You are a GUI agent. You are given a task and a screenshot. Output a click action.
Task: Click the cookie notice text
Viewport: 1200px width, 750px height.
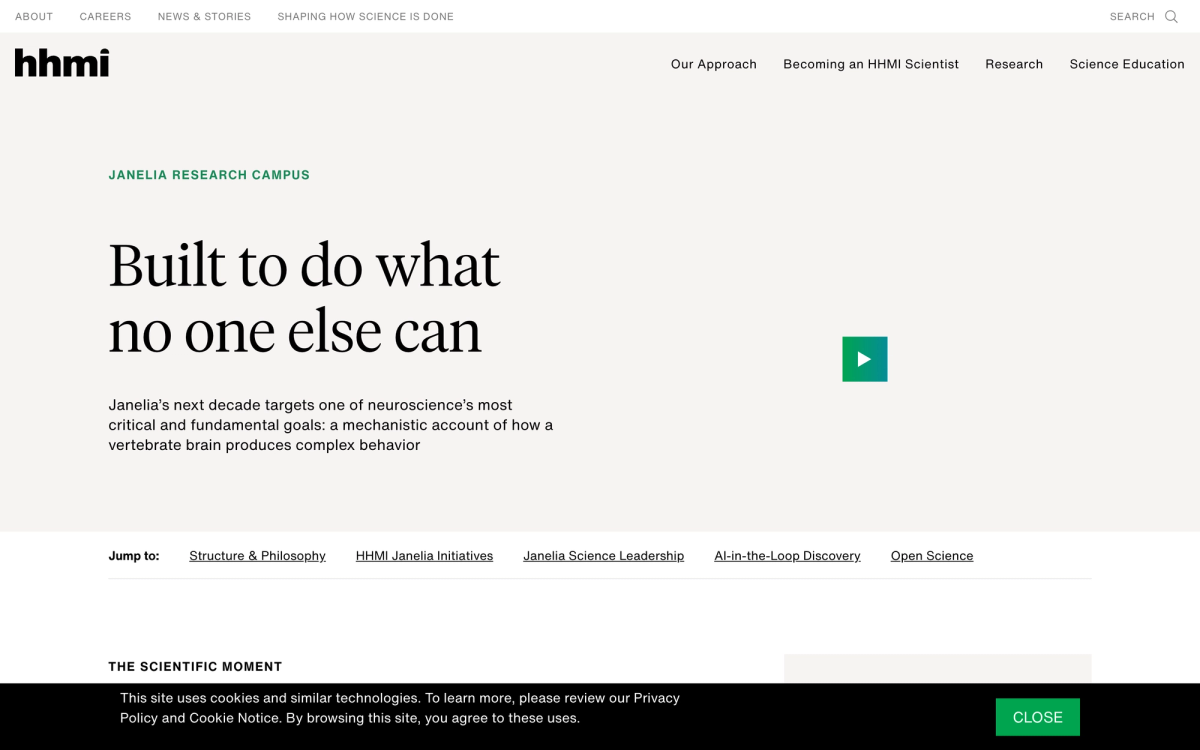[x=400, y=708]
